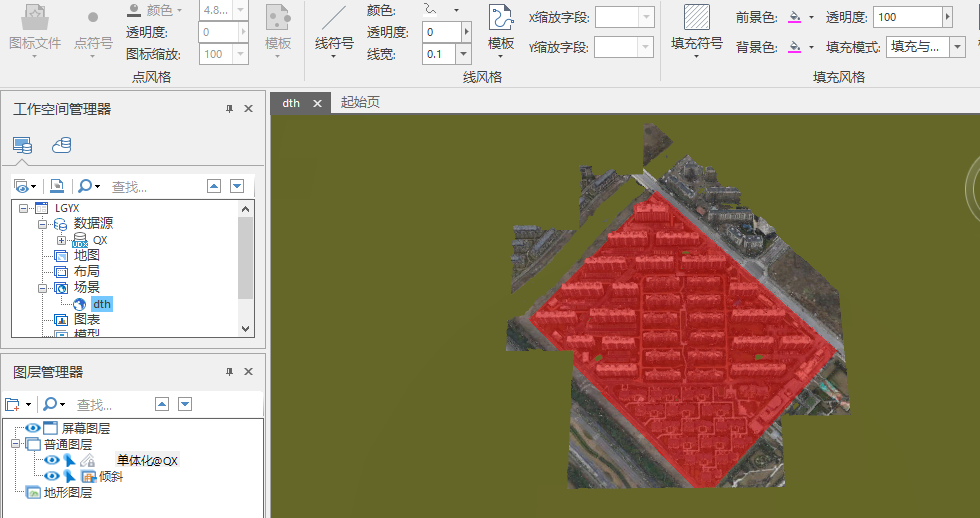Click the fill 透明度 100 field
Screen dimensions: 980x518
point(908,17)
